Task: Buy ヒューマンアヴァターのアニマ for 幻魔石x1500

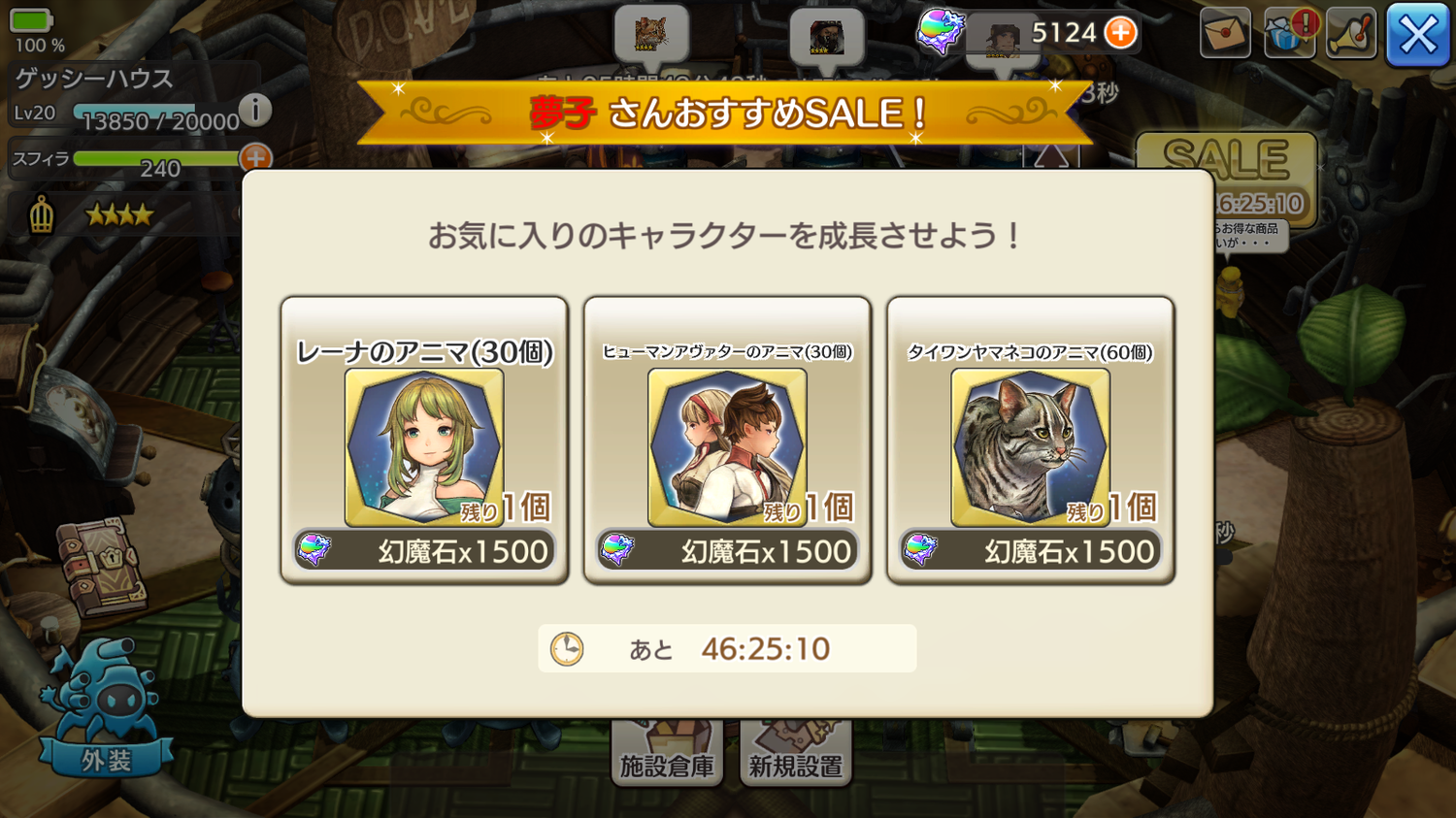Action: 727,550
